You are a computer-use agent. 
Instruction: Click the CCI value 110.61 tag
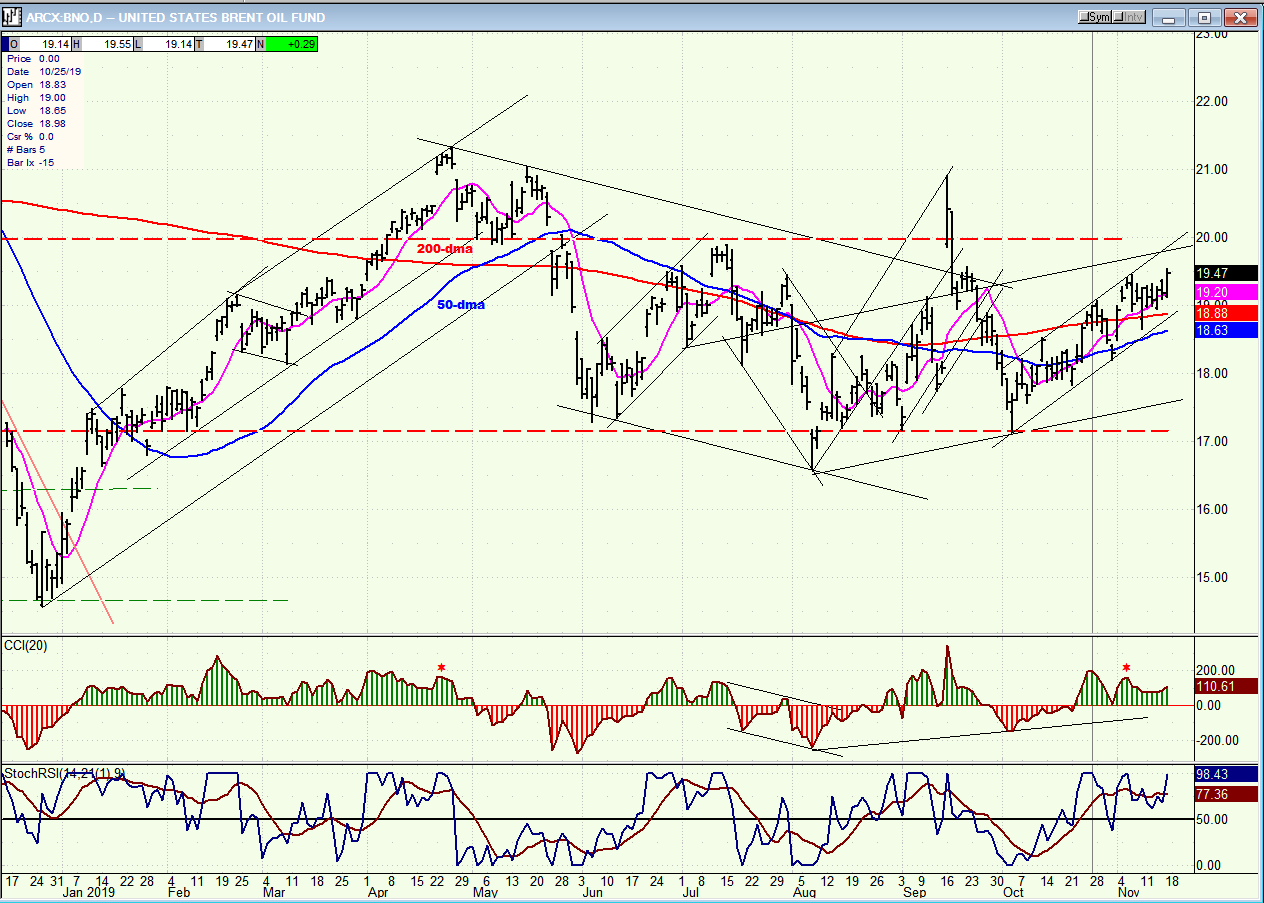click(x=1225, y=687)
